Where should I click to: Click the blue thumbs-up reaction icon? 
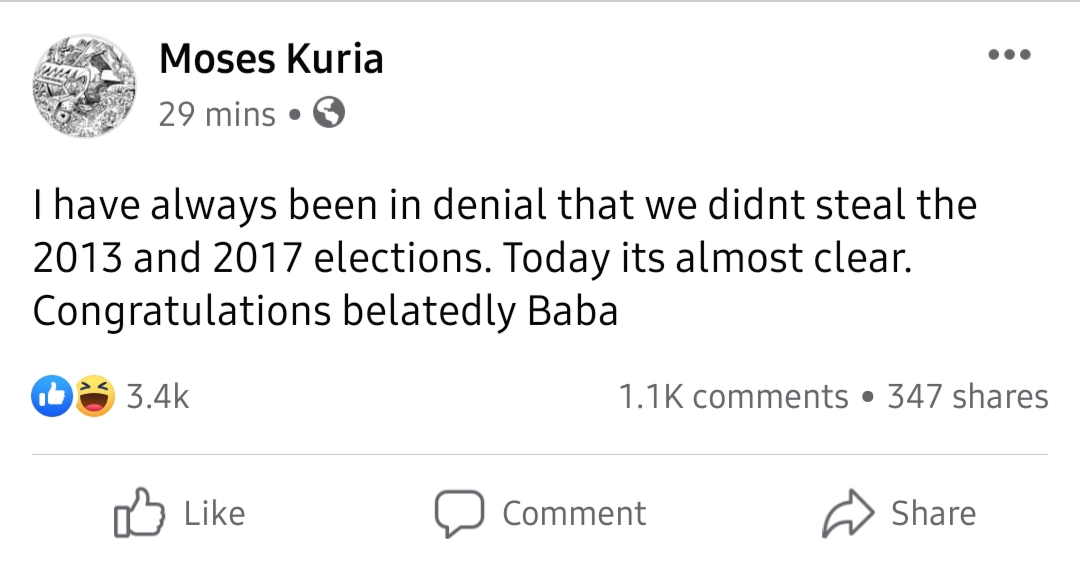(53, 397)
